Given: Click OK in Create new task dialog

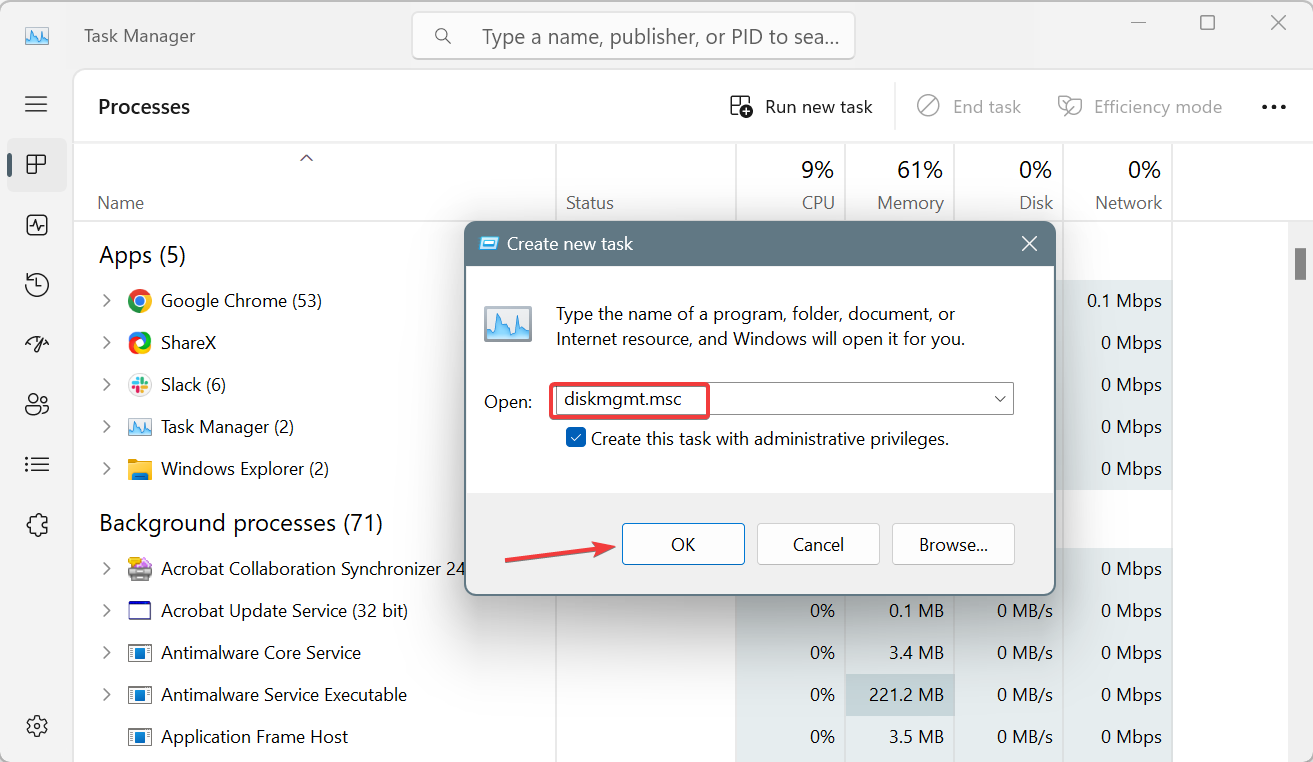Looking at the screenshot, I should click(x=683, y=544).
